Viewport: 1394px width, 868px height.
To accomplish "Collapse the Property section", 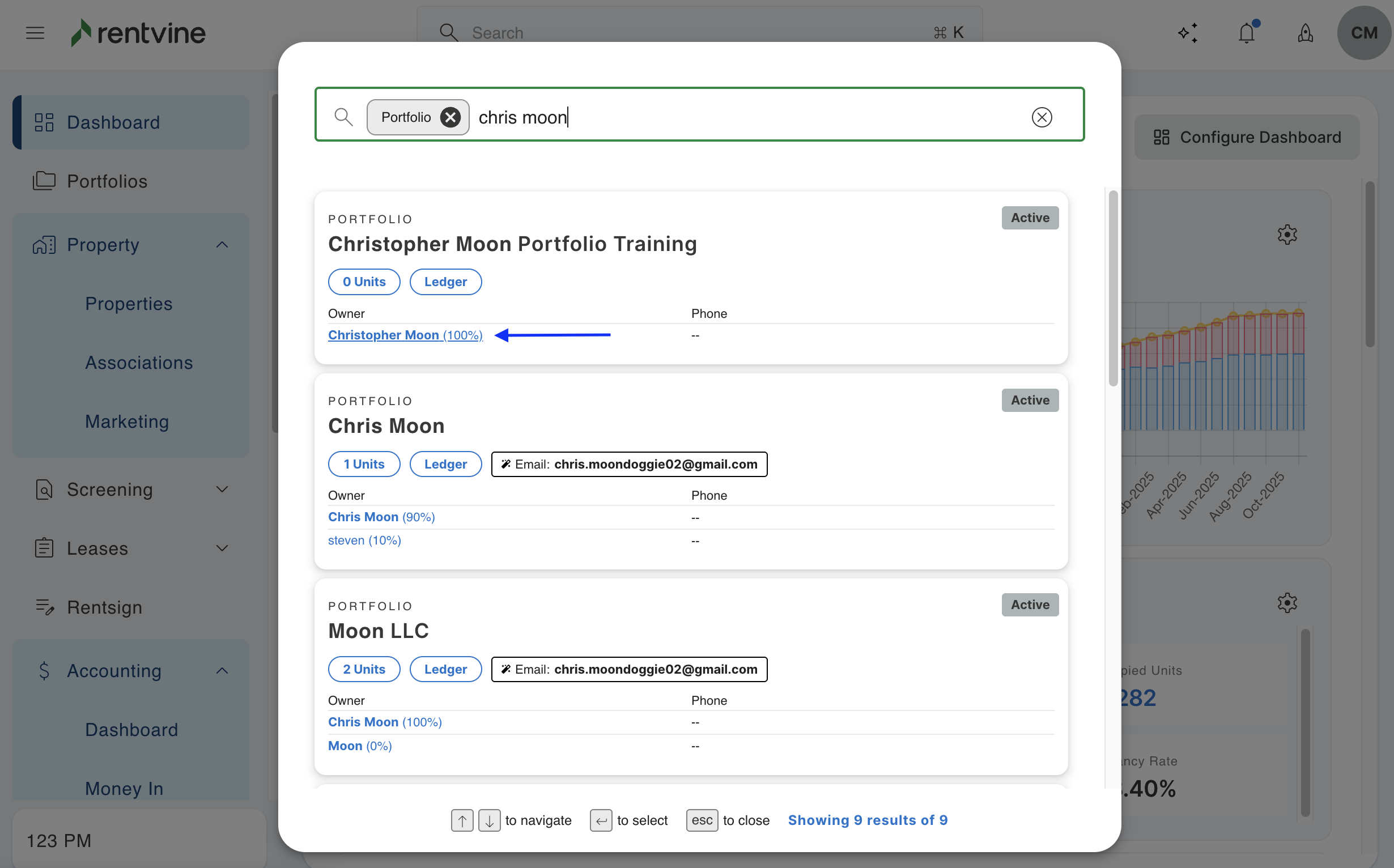I will [x=222, y=245].
